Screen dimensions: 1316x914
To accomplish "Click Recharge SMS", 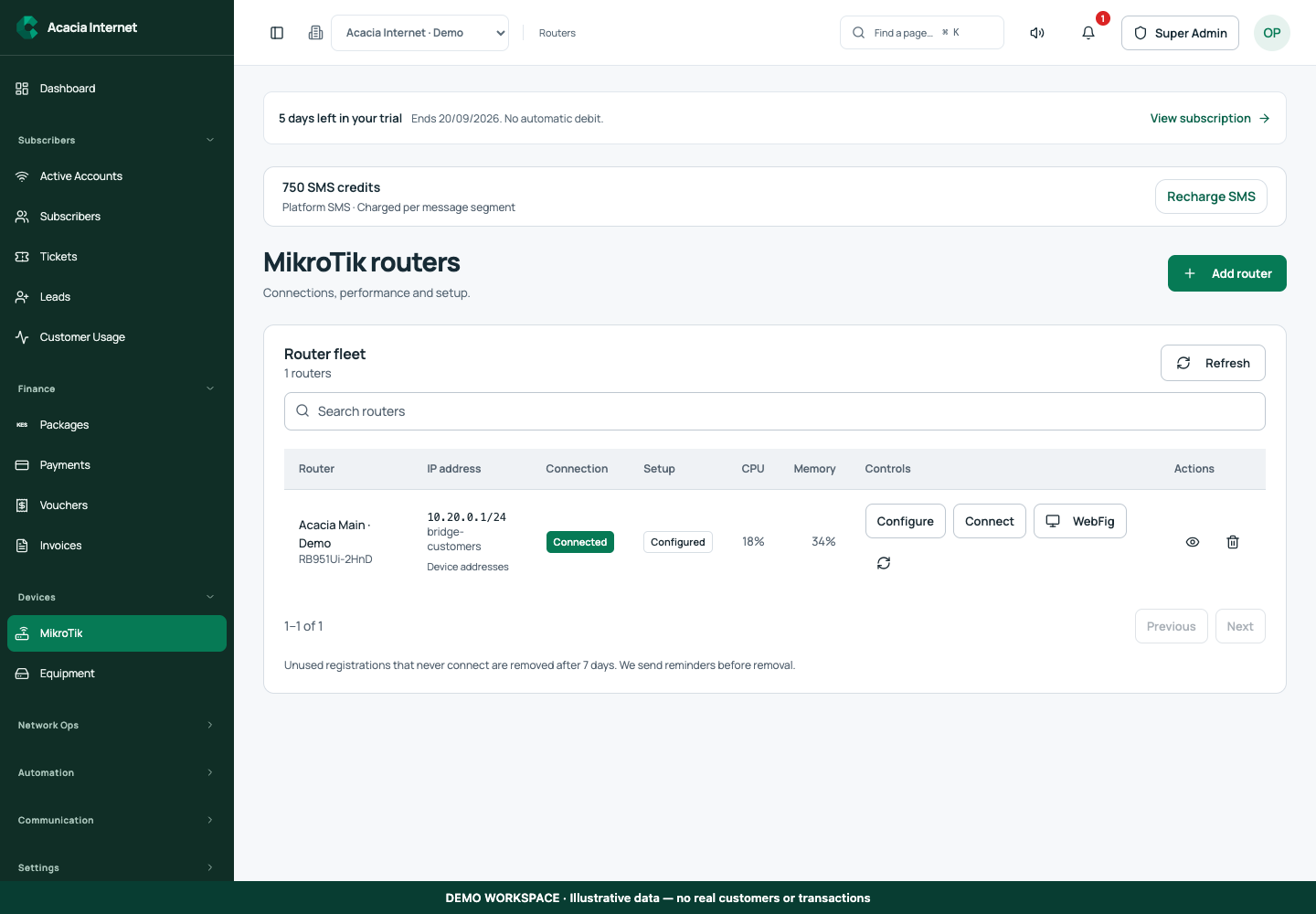I will (x=1211, y=197).
